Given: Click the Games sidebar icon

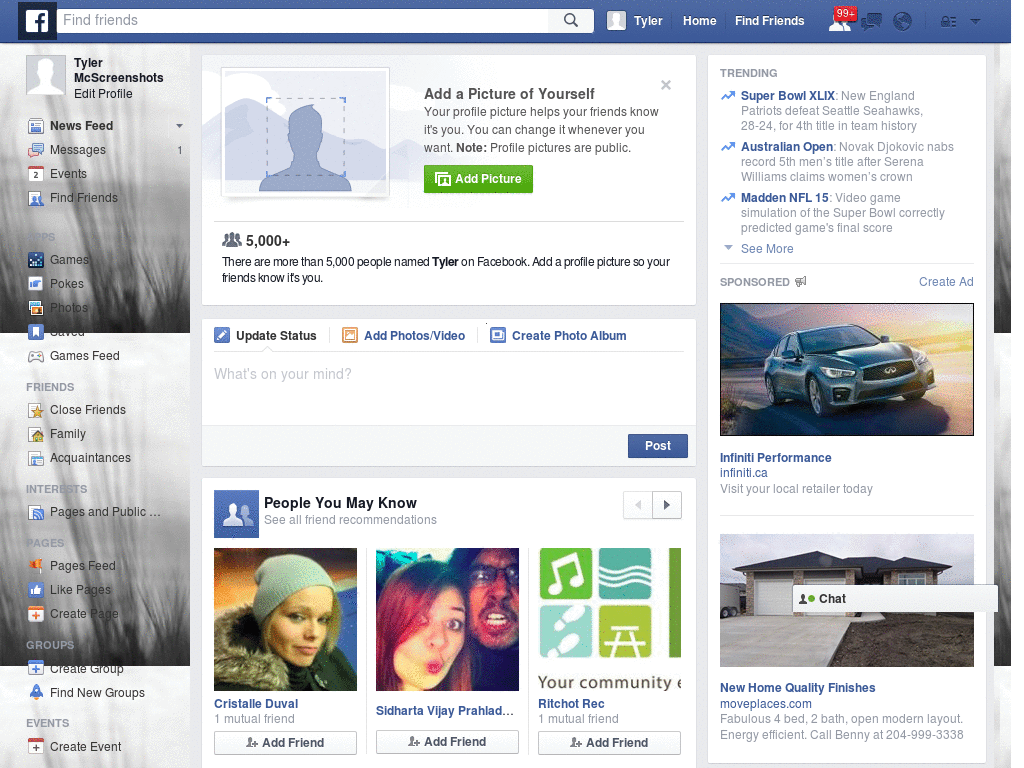Looking at the screenshot, I should 36,260.
